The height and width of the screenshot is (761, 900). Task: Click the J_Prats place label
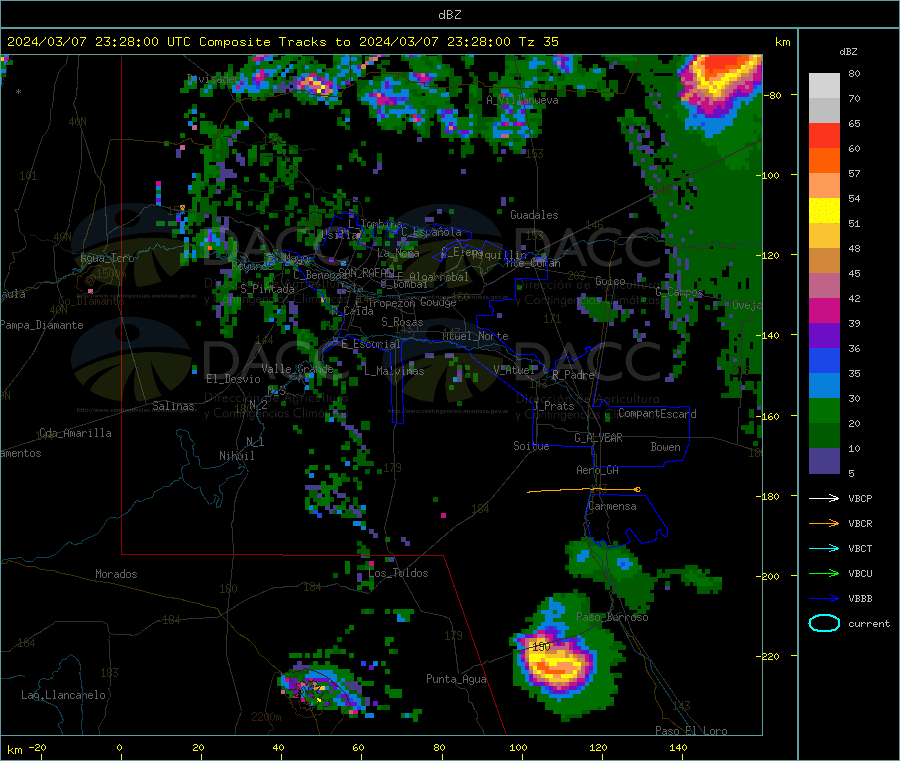(x=553, y=406)
